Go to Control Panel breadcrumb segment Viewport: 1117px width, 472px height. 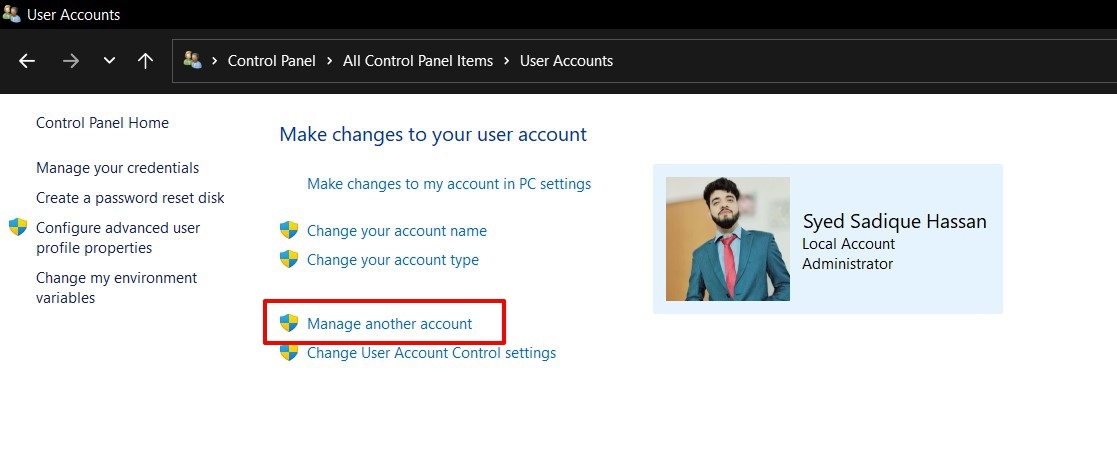point(271,61)
